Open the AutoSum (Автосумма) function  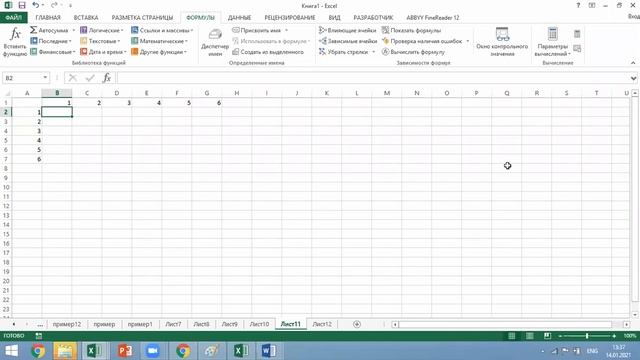tap(53, 30)
